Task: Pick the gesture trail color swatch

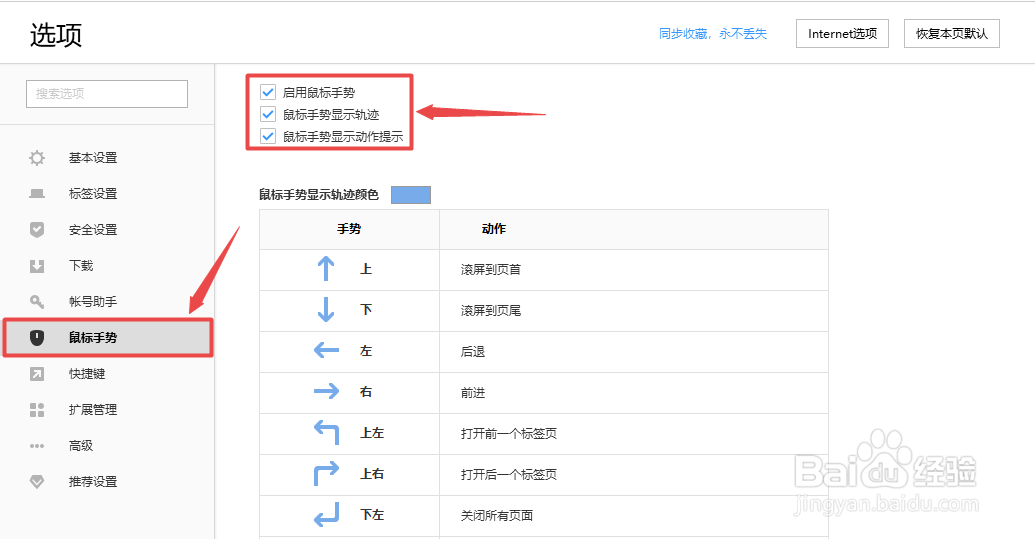Action: point(411,195)
